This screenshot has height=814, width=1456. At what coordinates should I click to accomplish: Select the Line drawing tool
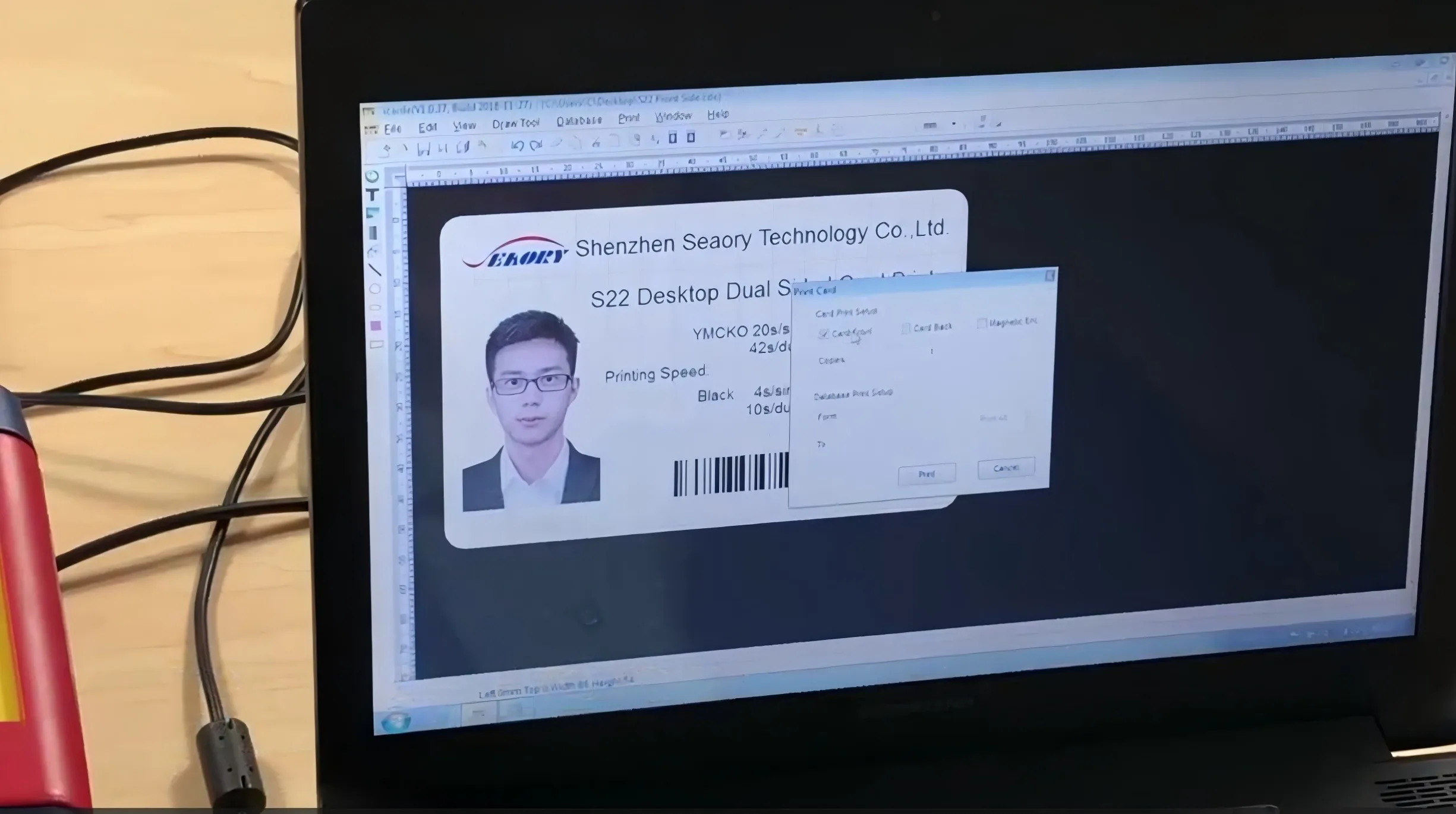[374, 270]
